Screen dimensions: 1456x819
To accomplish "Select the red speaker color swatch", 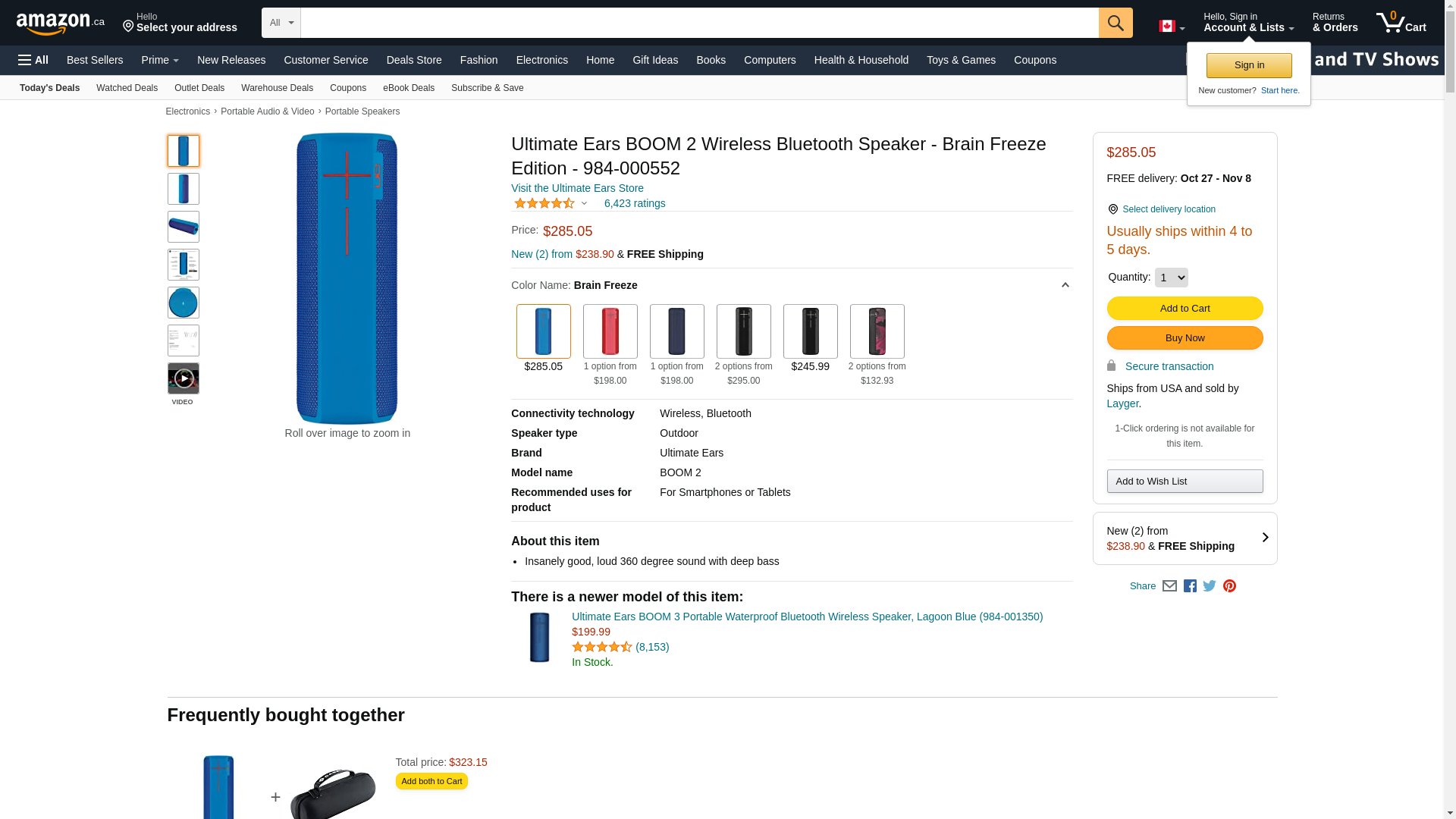I will click(x=610, y=331).
